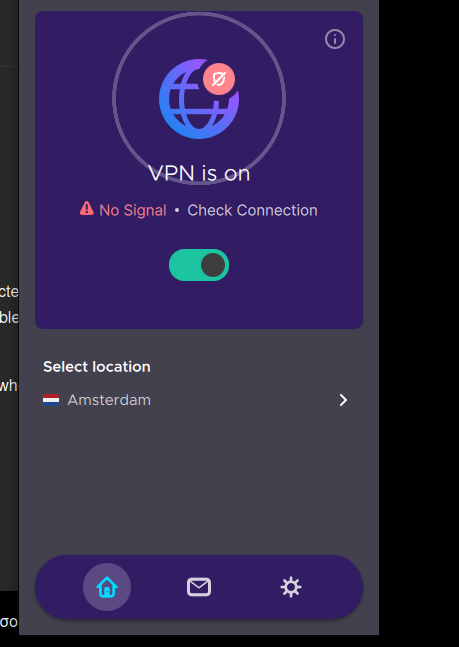This screenshot has height=647, width=459.
Task: Click the Netherlands flag icon
Action: pos(51,400)
